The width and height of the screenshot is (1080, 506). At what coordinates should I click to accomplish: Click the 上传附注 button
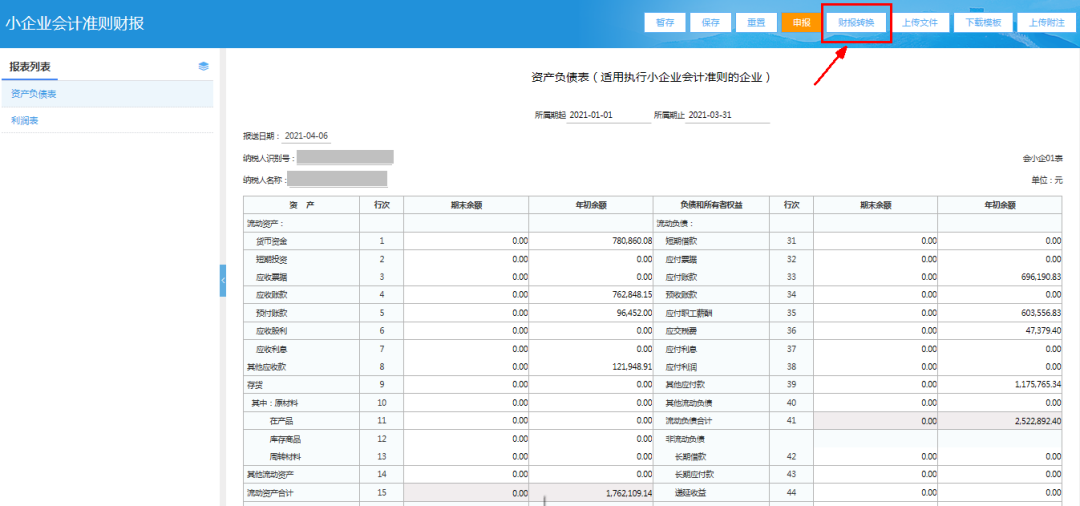(1046, 22)
